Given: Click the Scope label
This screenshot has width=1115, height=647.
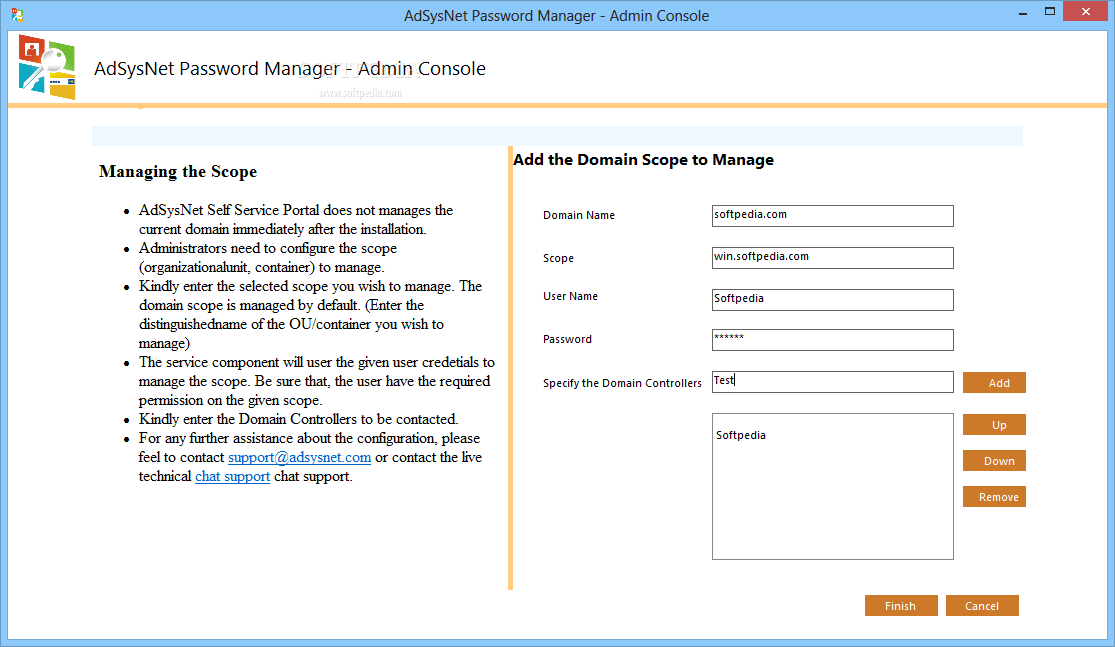Looking at the screenshot, I should pos(558,258).
